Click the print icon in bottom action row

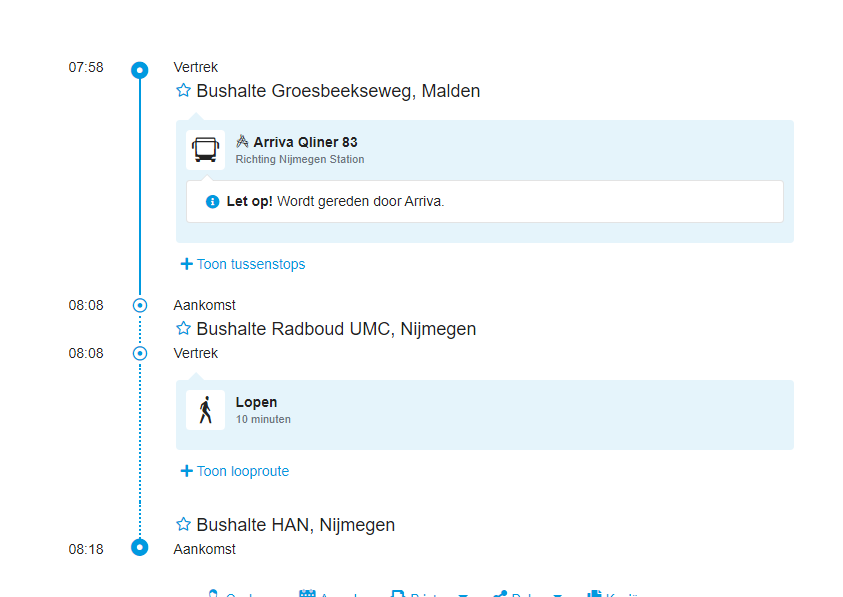click(x=397, y=594)
